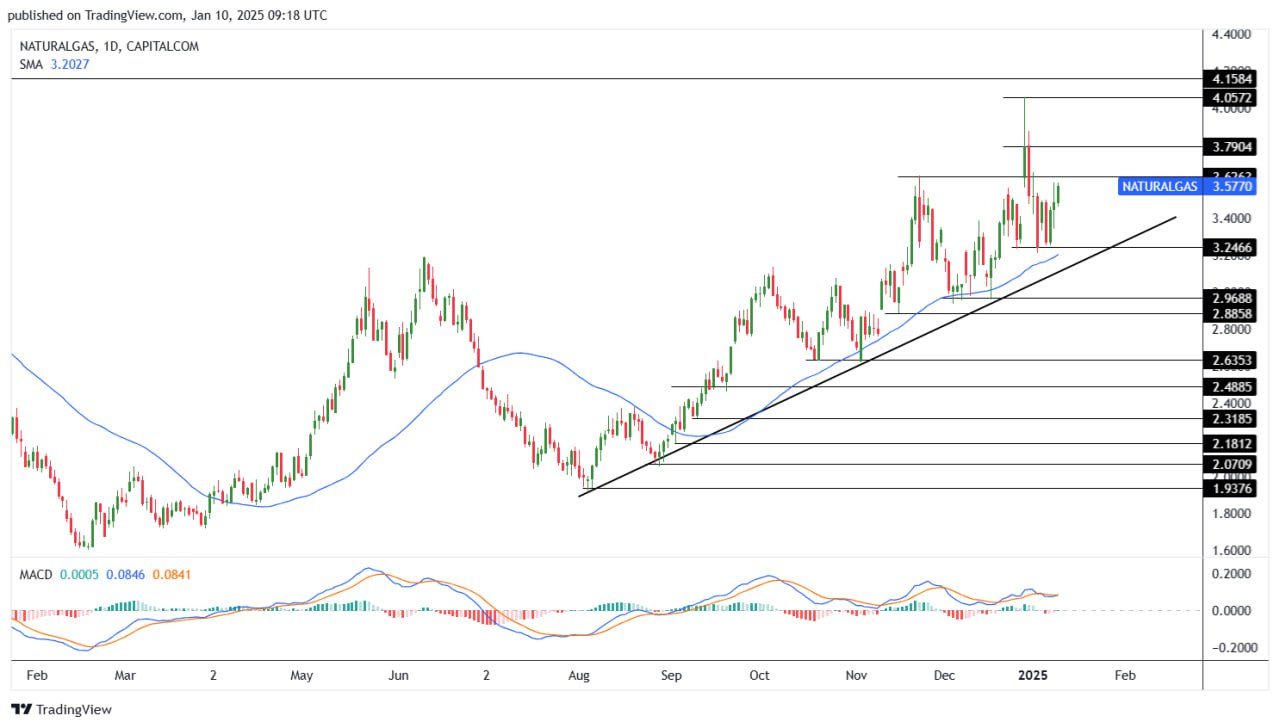Click the 2.4885 price level label
Image resolution: width=1280 pixels, height=728 pixels.
tap(1231, 387)
